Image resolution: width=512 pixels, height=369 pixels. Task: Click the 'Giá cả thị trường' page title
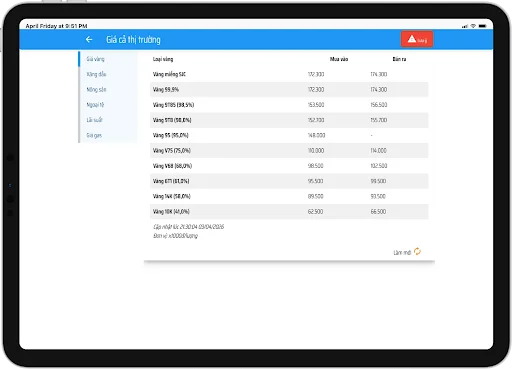click(x=133, y=39)
